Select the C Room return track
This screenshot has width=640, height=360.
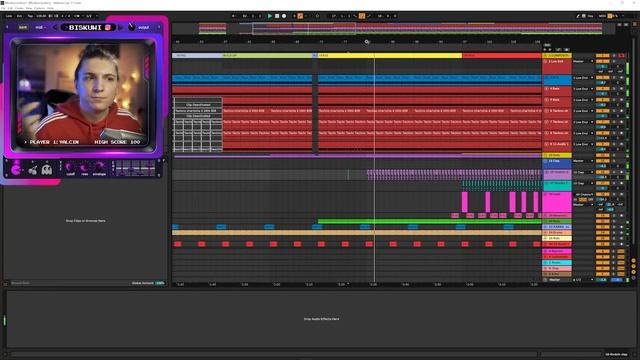(x=557, y=262)
